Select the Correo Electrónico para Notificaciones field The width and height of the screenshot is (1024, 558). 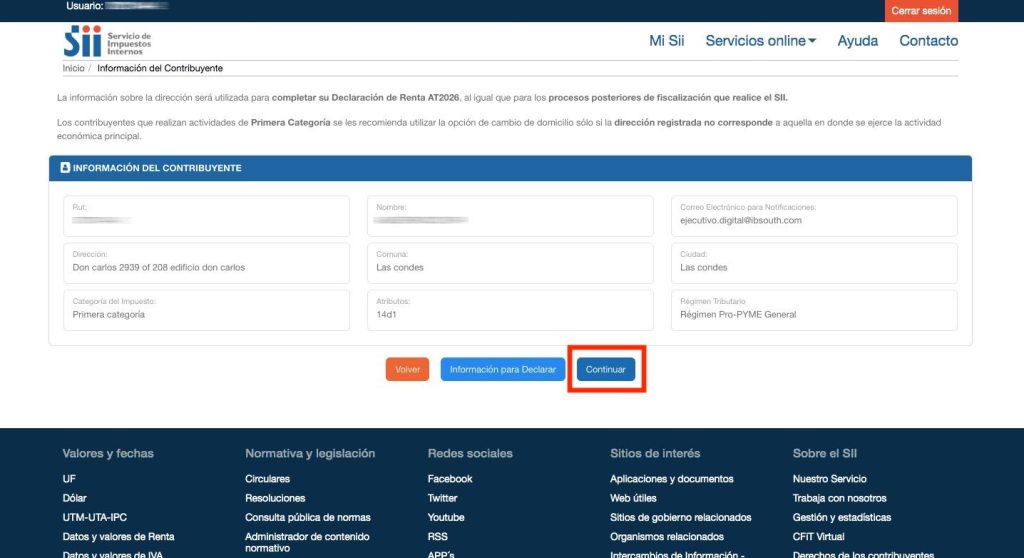coord(813,215)
